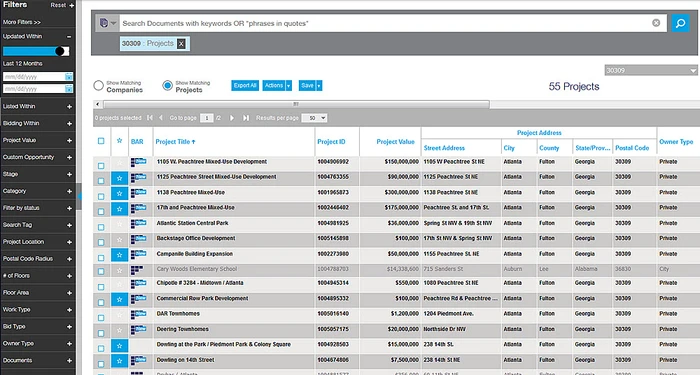The height and width of the screenshot is (375, 700).
Task: Open the 1138 Peachtree Mixed-Use project title
Action: click(x=191, y=192)
